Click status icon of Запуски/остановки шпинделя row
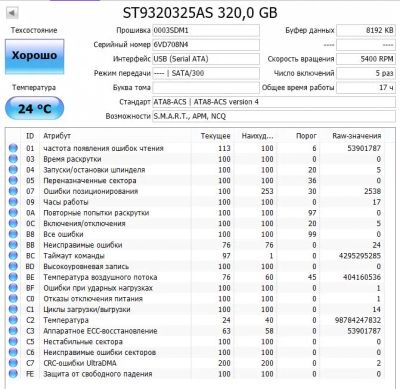Screen dimensions: 400x389 [13, 170]
